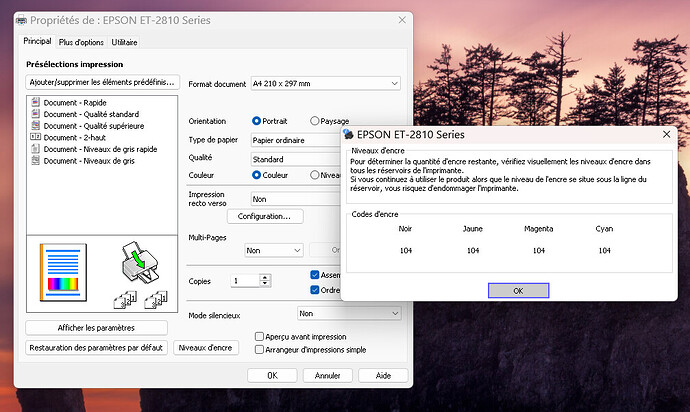Click Annuler in the Propriétés window
Screen dimensions: 690x412
tap(327, 375)
